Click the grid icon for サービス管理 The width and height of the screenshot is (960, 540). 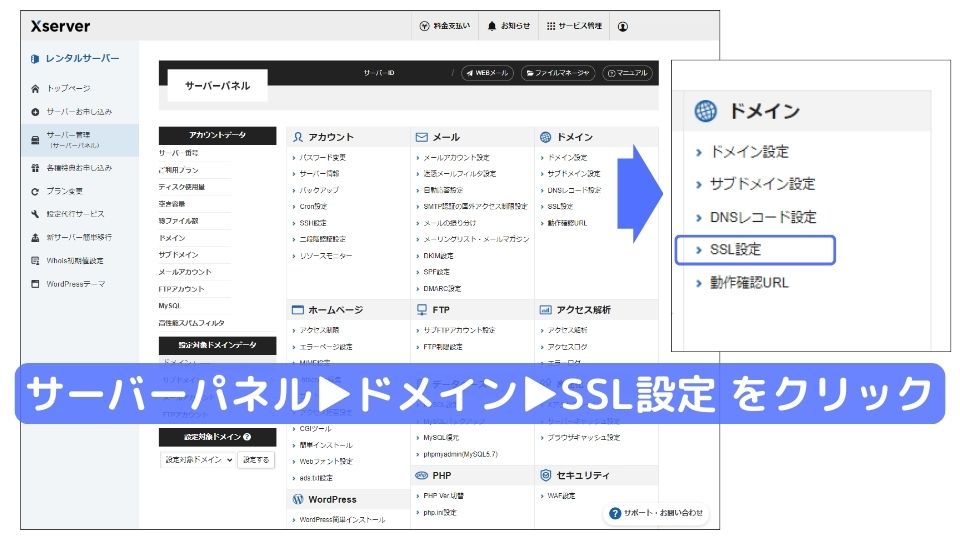click(551, 26)
